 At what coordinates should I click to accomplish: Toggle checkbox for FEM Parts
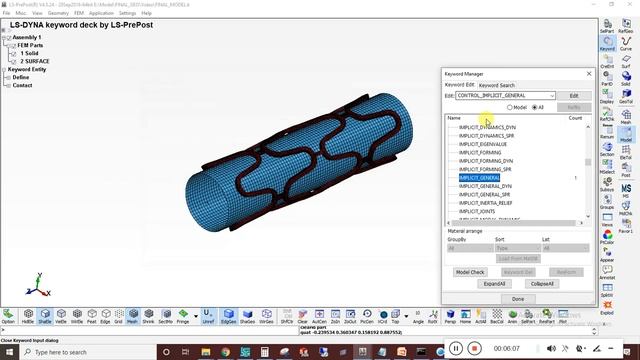13,46
